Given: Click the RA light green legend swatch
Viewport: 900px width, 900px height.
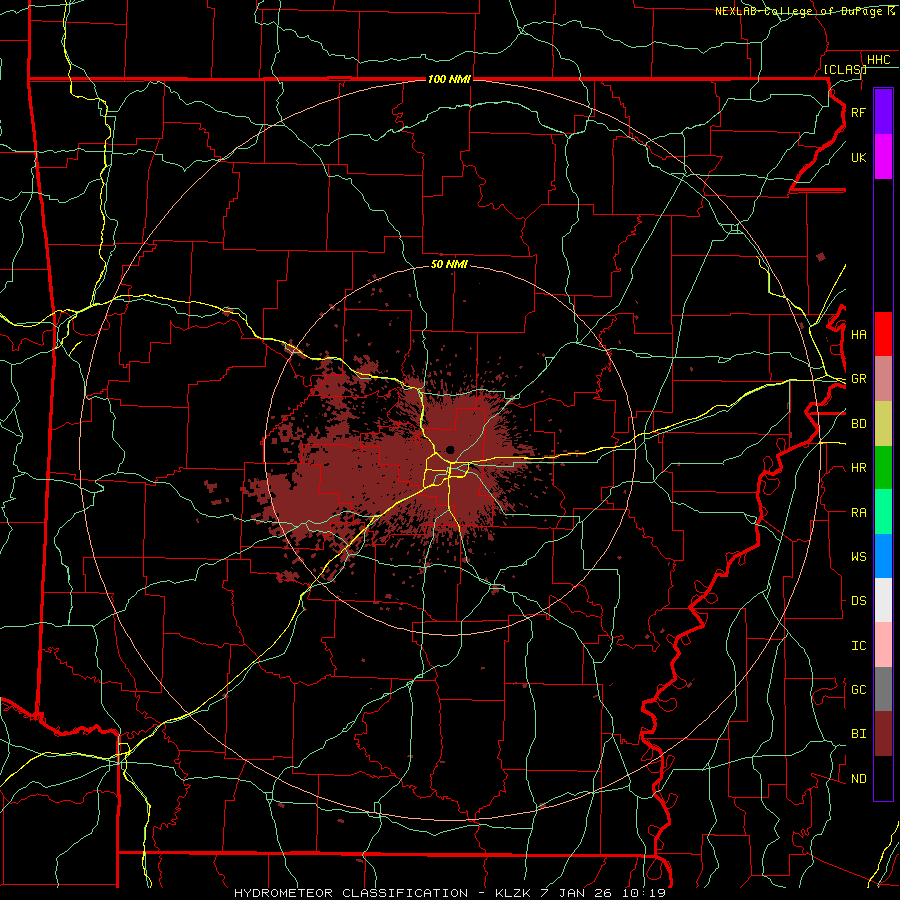Looking at the screenshot, I should 883,512.
